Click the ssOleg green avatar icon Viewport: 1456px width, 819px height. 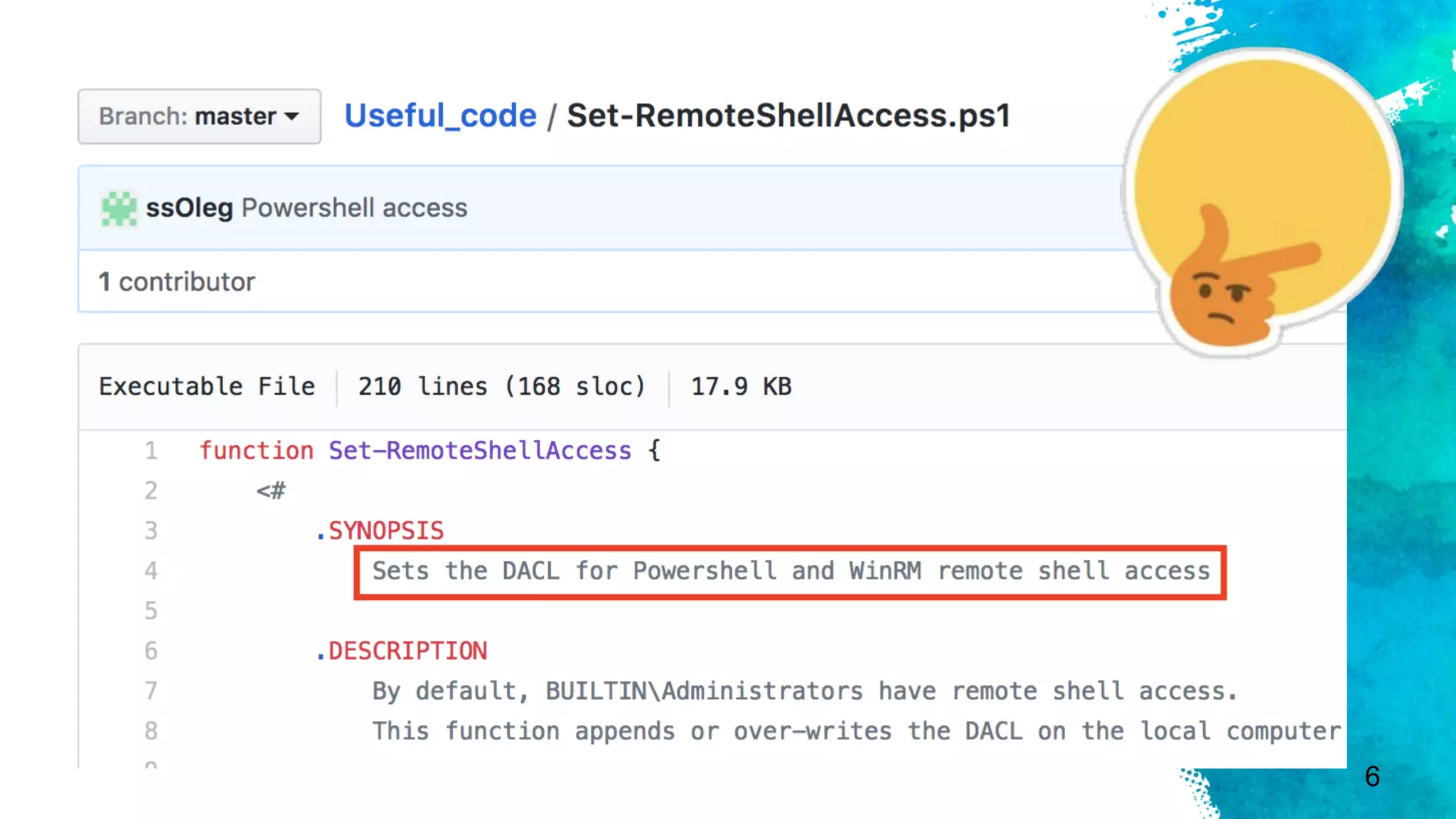[119, 208]
